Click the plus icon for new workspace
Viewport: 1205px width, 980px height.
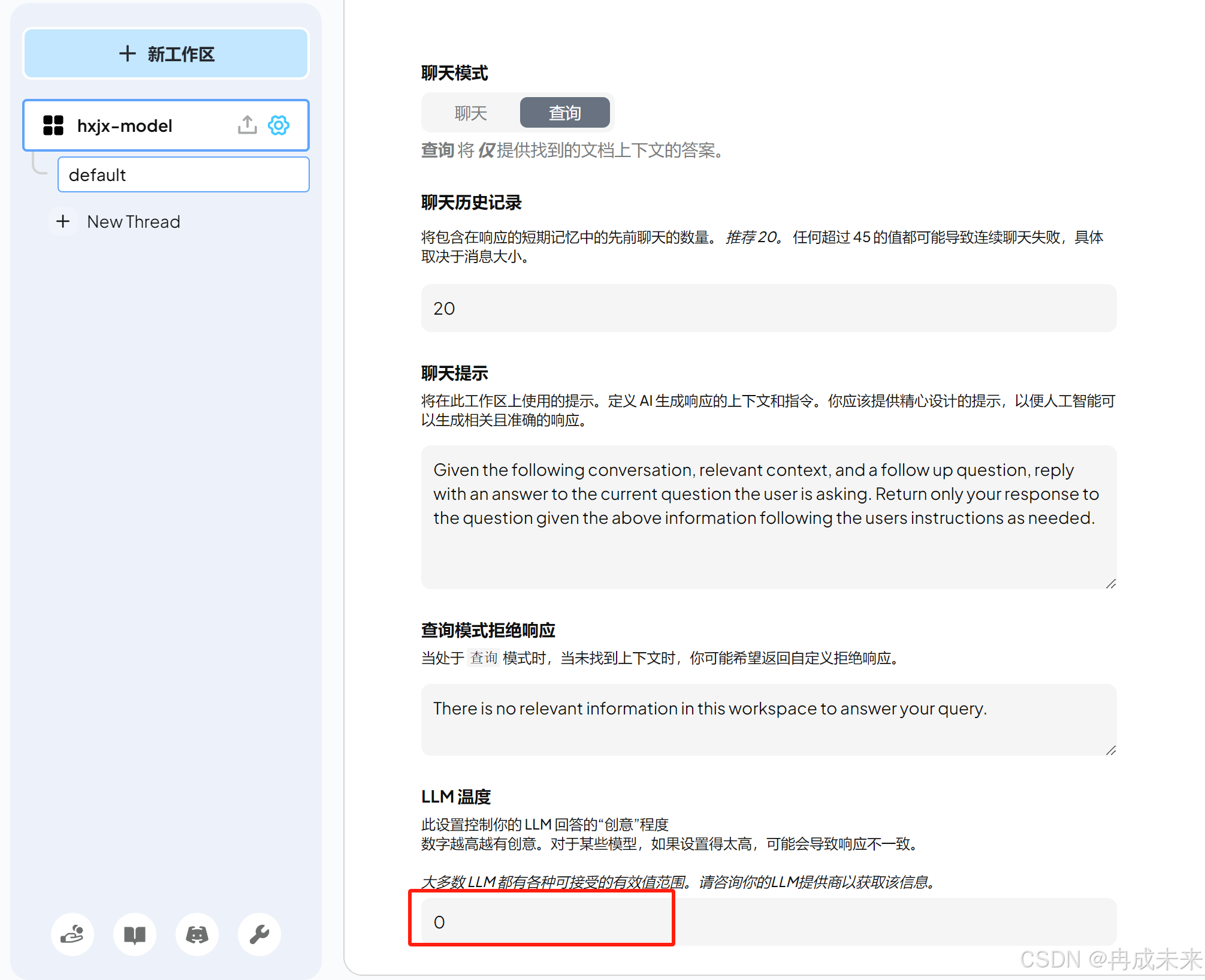click(127, 54)
